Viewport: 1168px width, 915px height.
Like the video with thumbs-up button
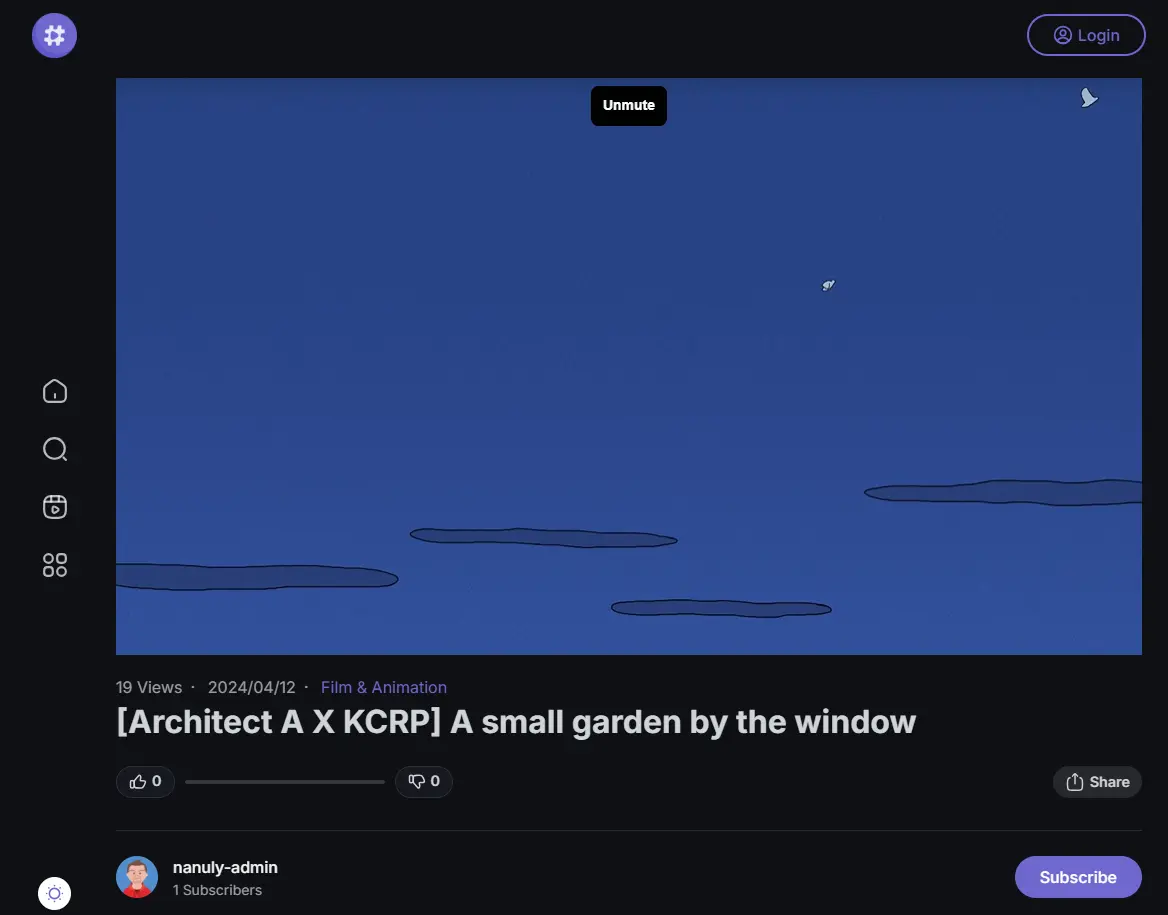[x=145, y=782]
